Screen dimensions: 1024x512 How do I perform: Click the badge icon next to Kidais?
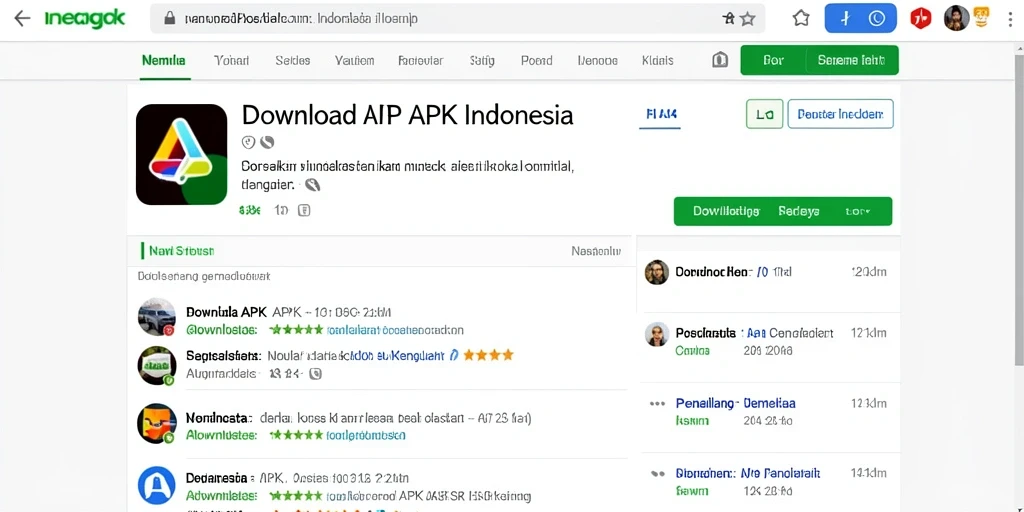tap(720, 61)
